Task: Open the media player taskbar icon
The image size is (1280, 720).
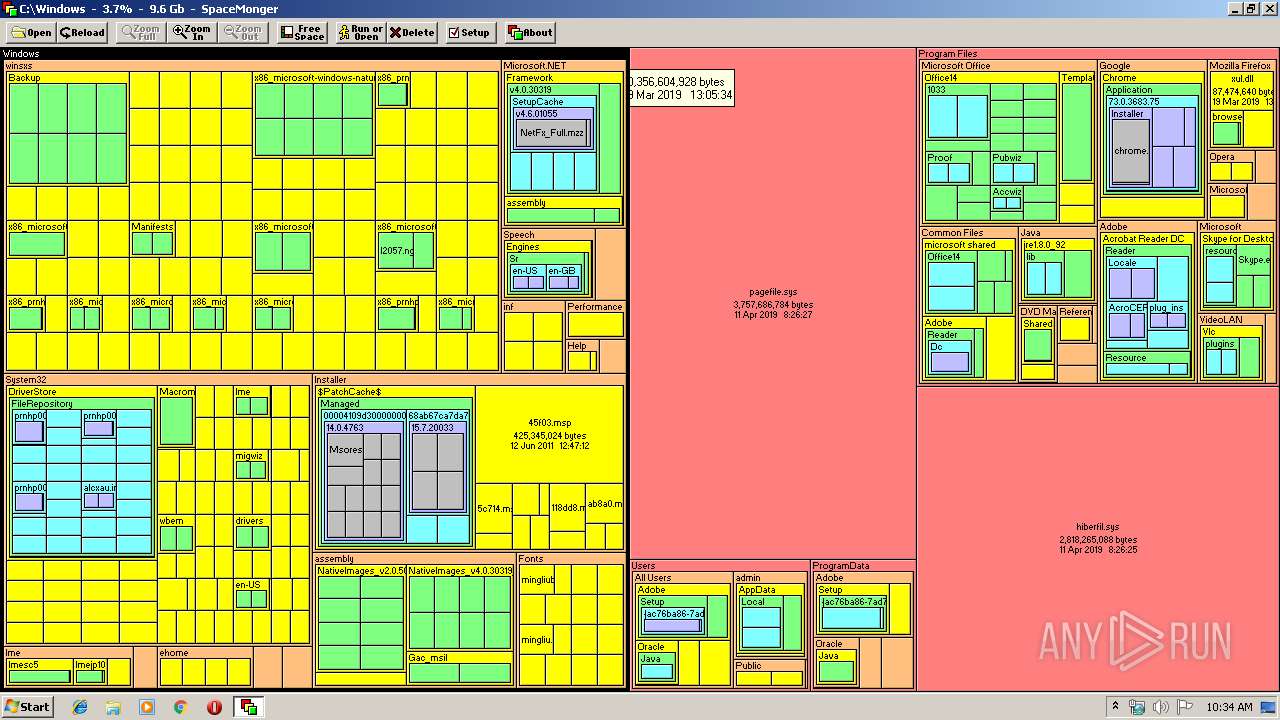Action: tap(147, 707)
